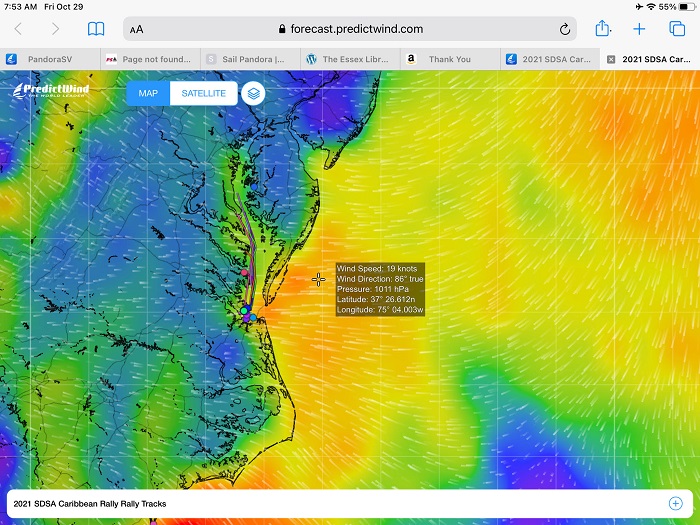Switch to The Essex Library tab
The image size is (700, 525).
click(x=350, y=59)
